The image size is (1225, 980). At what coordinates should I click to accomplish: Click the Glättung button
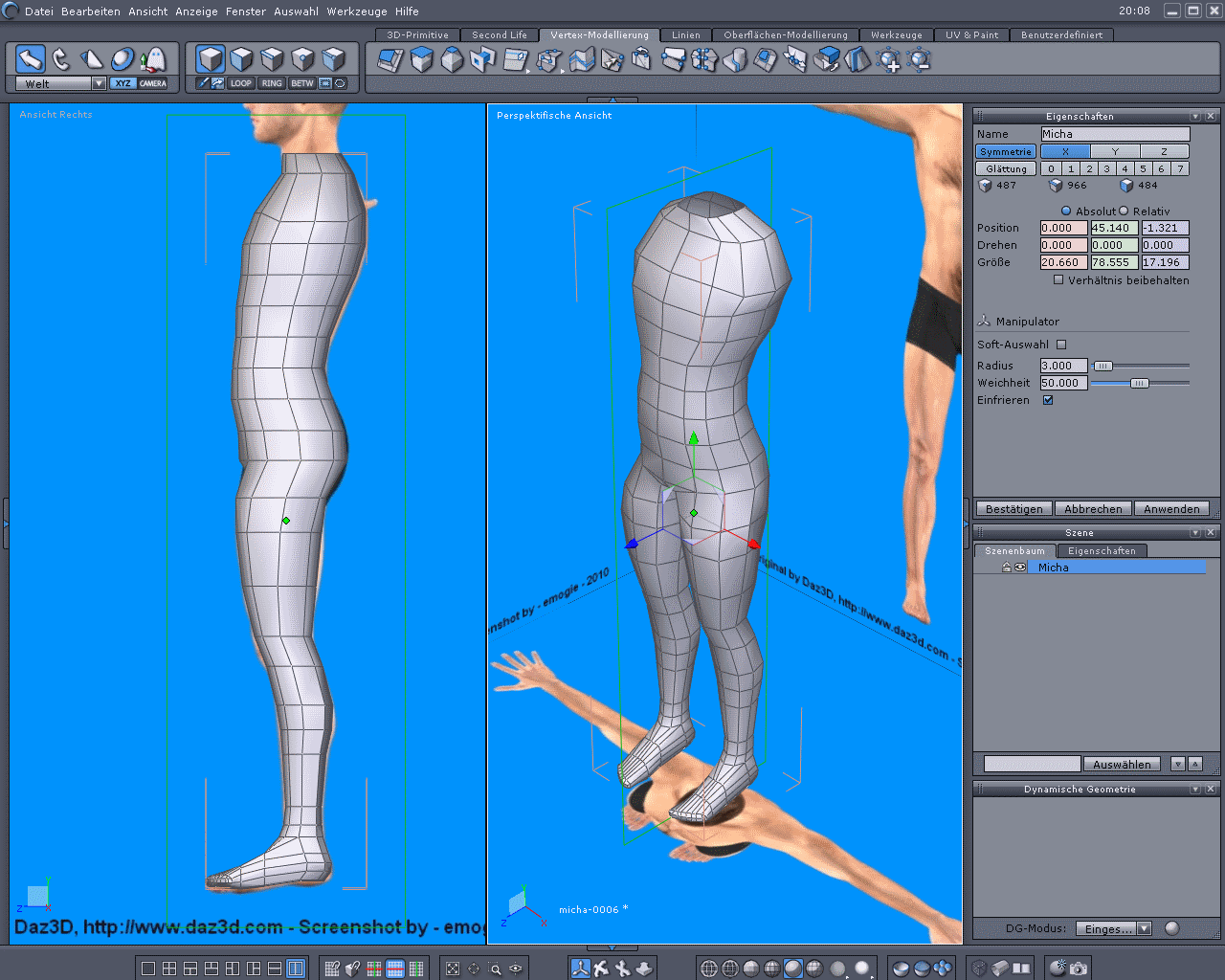point(1006,168)
